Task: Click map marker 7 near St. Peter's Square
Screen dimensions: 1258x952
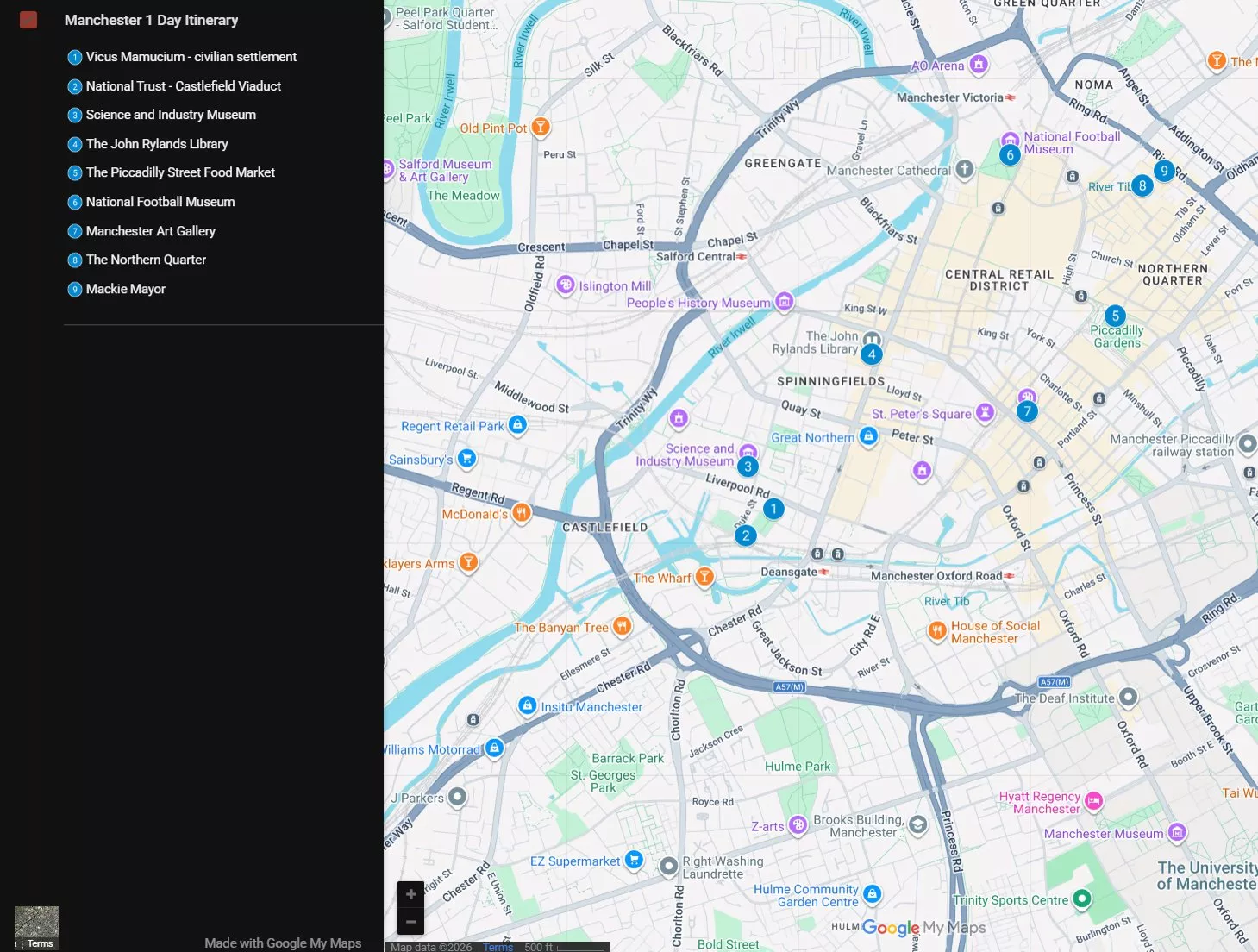Action: (1026, 411)
